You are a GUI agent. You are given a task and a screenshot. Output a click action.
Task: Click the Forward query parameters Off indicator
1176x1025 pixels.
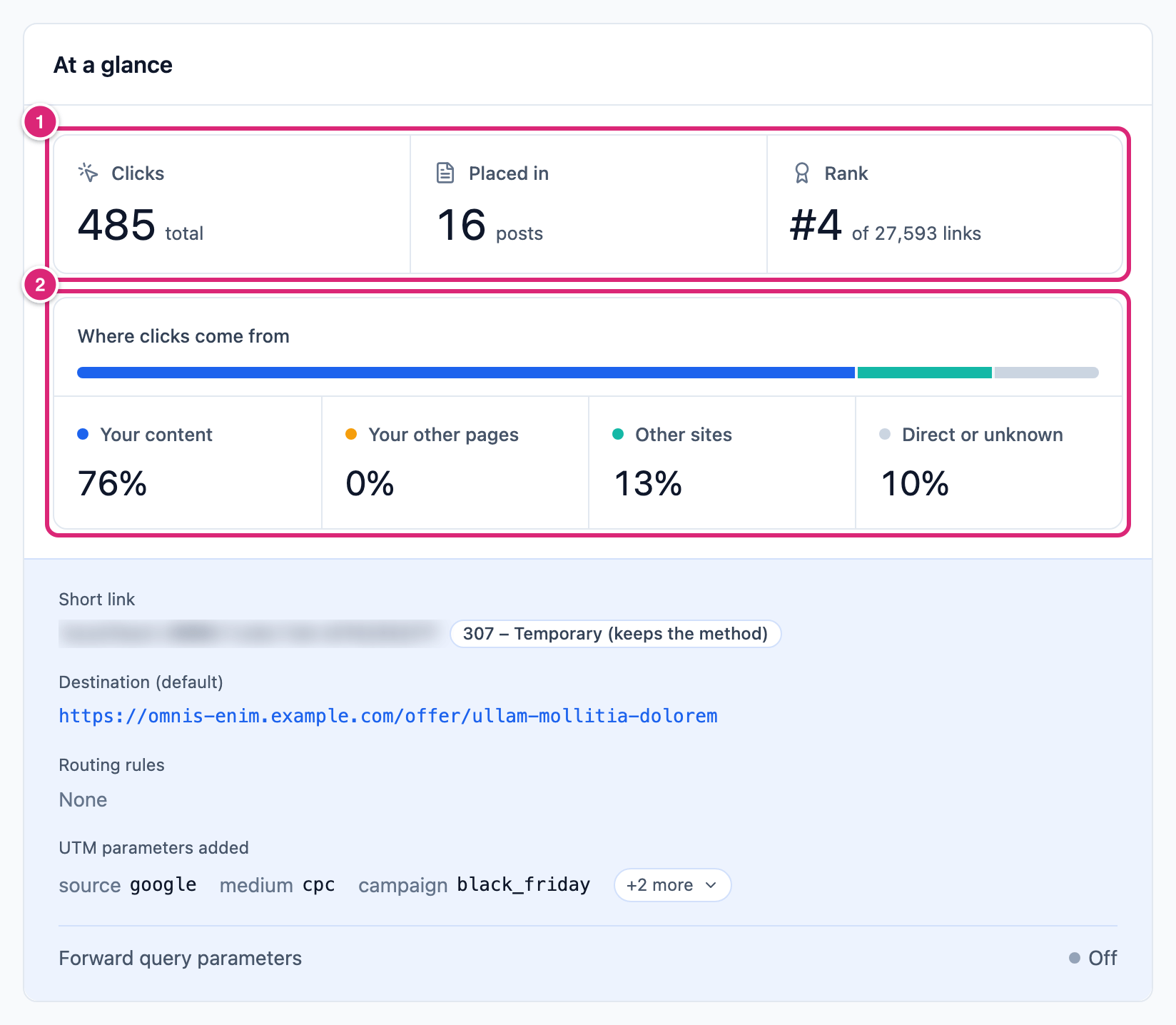tap(1093, 958)
